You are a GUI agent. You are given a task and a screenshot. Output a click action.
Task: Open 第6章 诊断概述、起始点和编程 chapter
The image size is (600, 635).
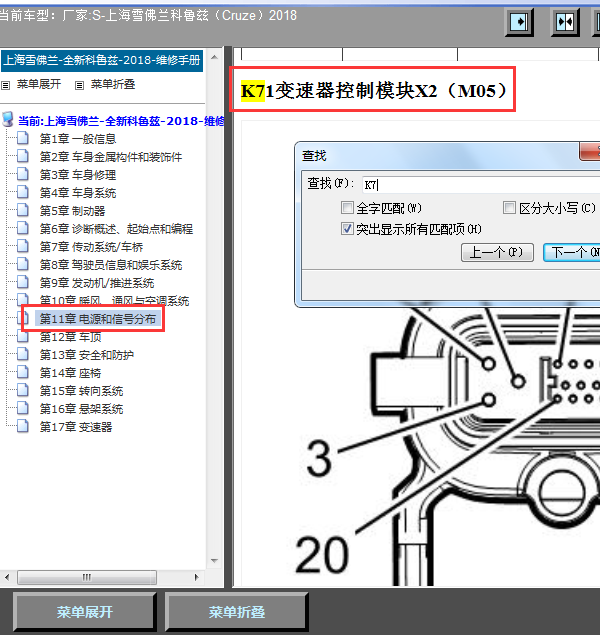[116, 229]
